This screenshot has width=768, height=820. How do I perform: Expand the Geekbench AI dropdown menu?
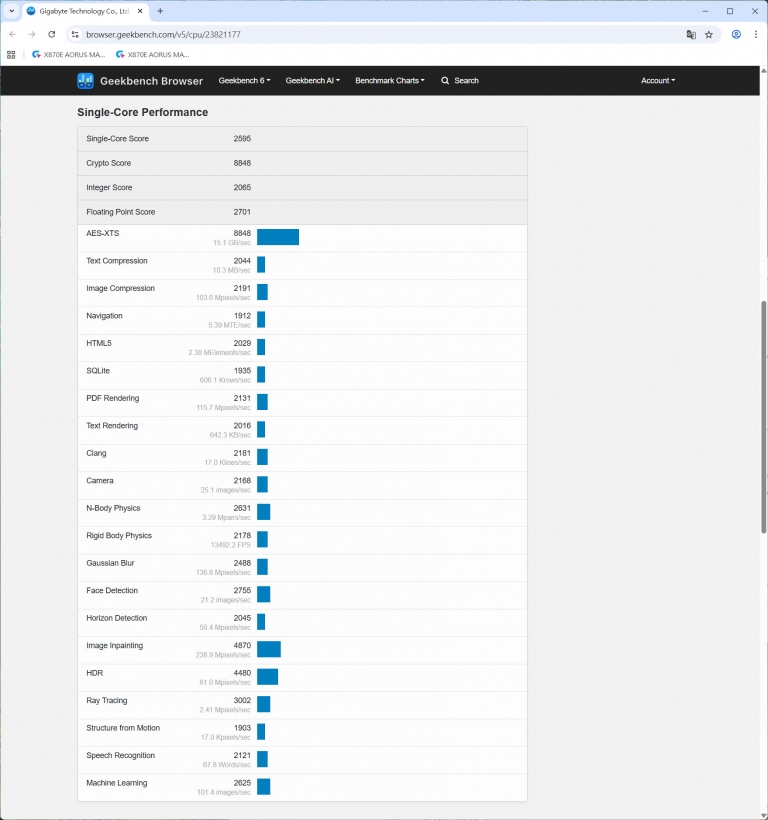point(312,81)
